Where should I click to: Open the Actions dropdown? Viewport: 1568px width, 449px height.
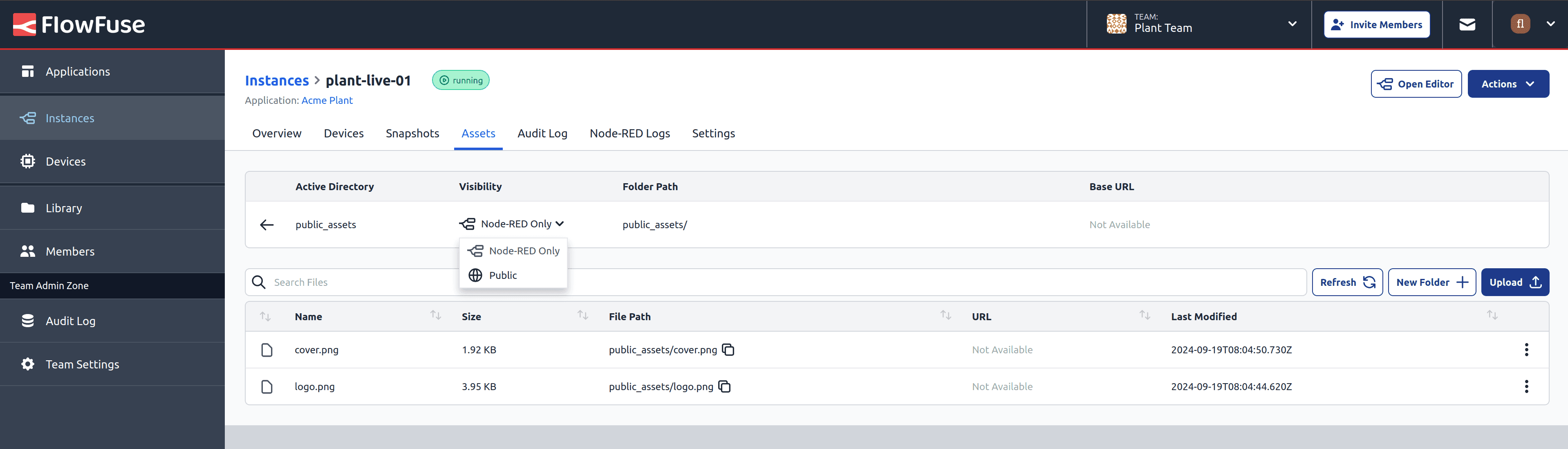click(x=1508, y=83)
